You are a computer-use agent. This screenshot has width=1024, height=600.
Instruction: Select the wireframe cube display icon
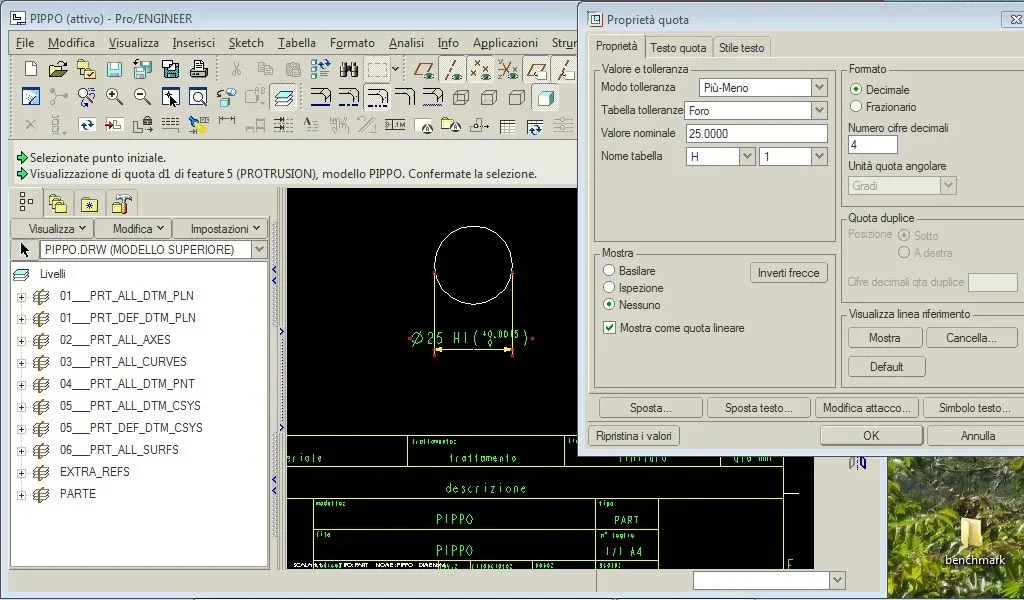462,97
